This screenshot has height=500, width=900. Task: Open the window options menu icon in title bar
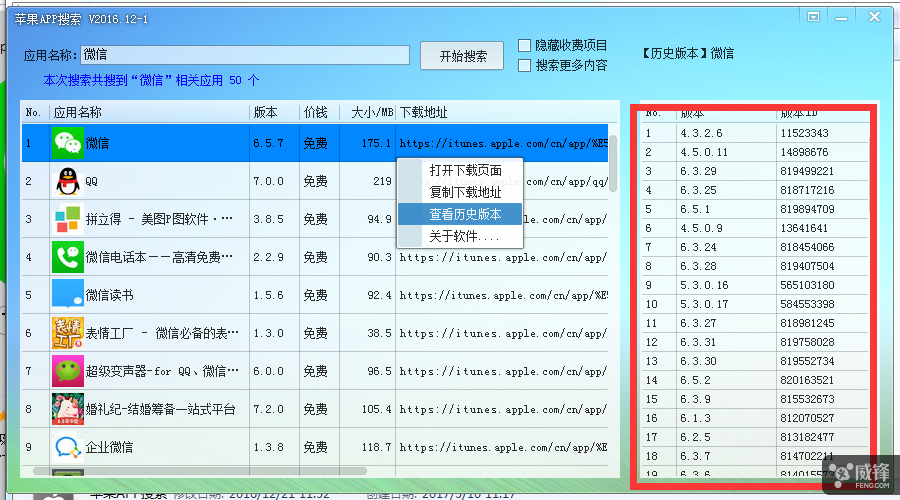(813, 17)
